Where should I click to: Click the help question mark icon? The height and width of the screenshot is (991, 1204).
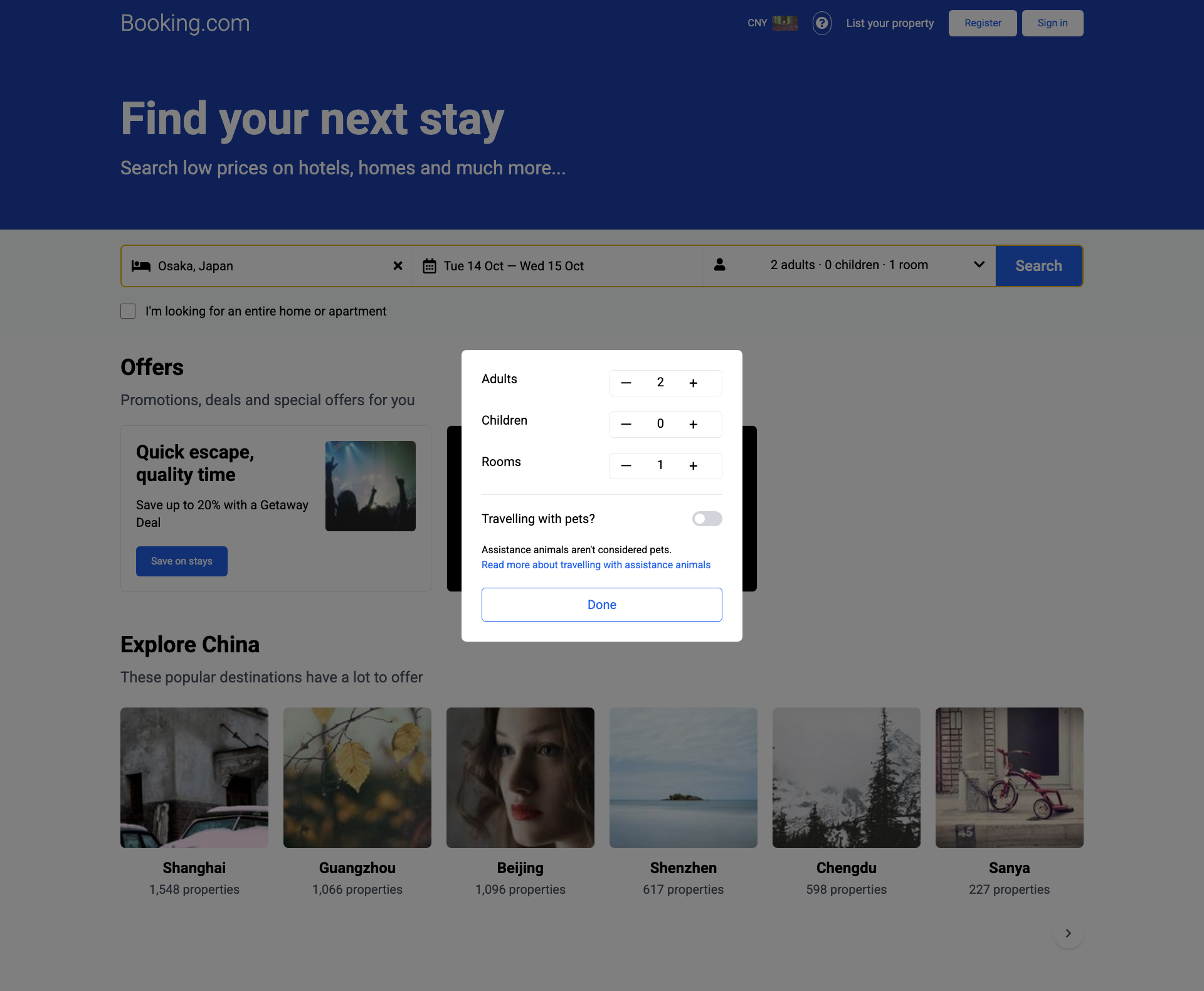point(821,23)
